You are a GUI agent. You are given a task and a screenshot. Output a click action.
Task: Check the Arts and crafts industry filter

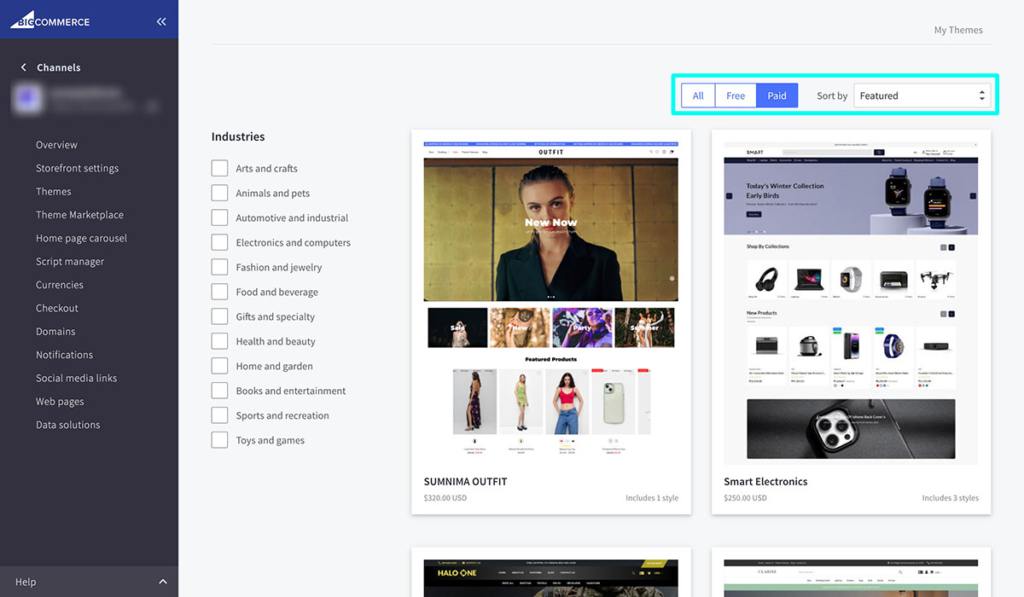[x=218, y=168]
